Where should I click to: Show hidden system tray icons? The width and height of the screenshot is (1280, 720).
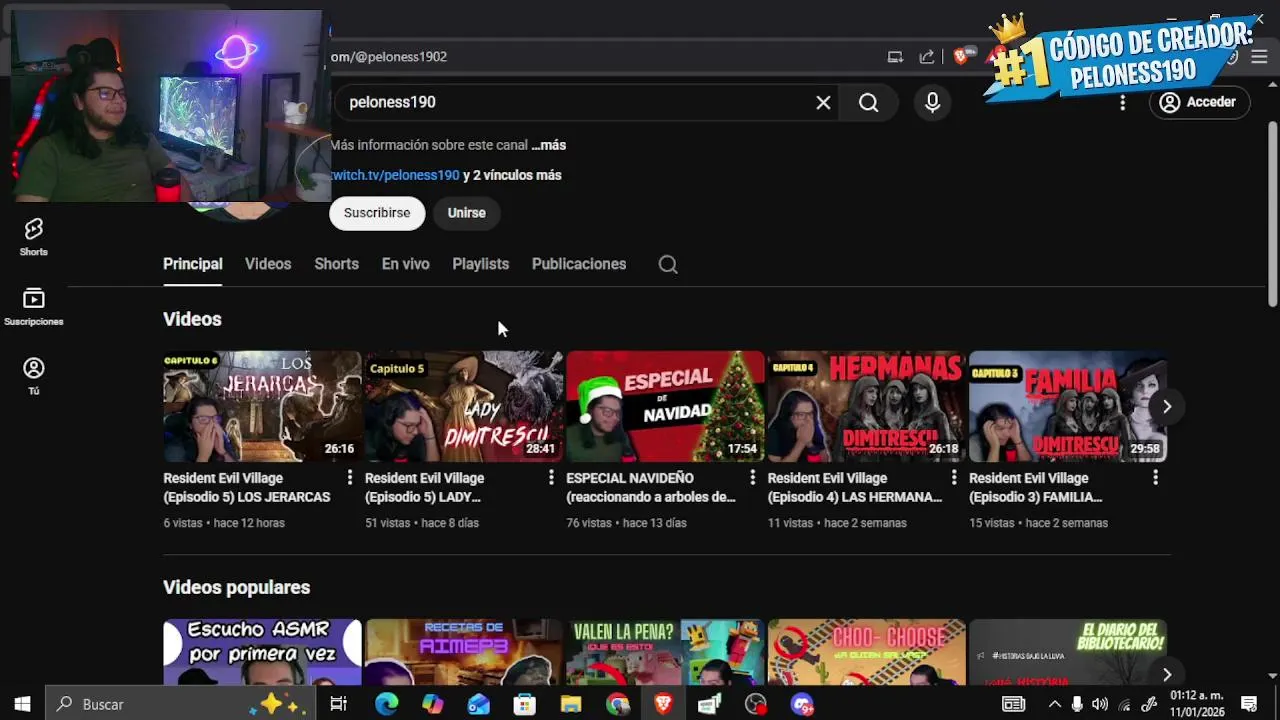click(1054, 704)
